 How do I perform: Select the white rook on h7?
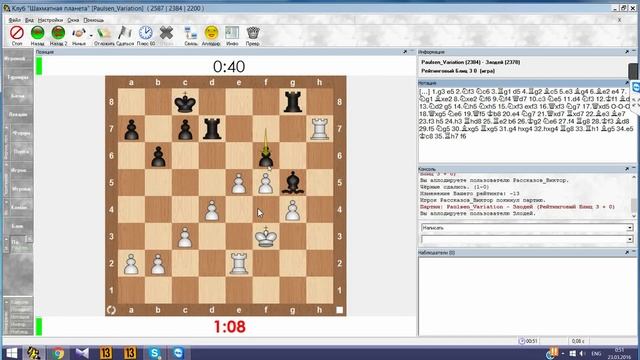pyautogui.click(x=320, y=129)
